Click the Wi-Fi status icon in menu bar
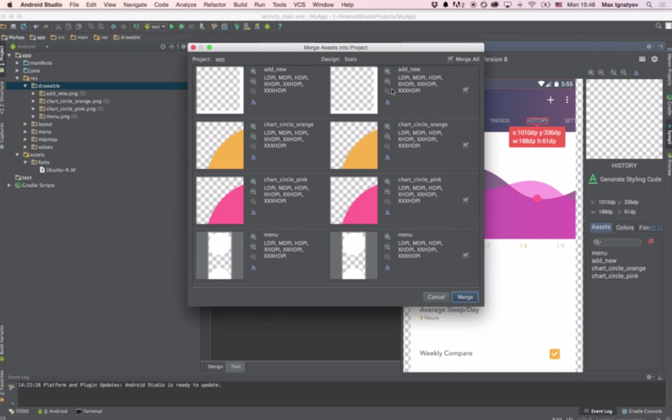 (x=532, y=5)
